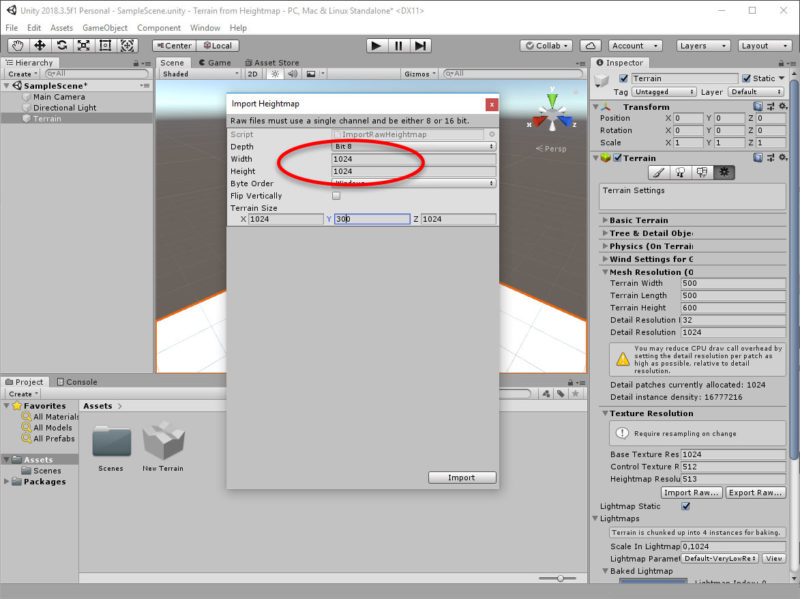Select the Rect Transform tool
This screenshot has height=599, width=800.
tap(105, 45)
